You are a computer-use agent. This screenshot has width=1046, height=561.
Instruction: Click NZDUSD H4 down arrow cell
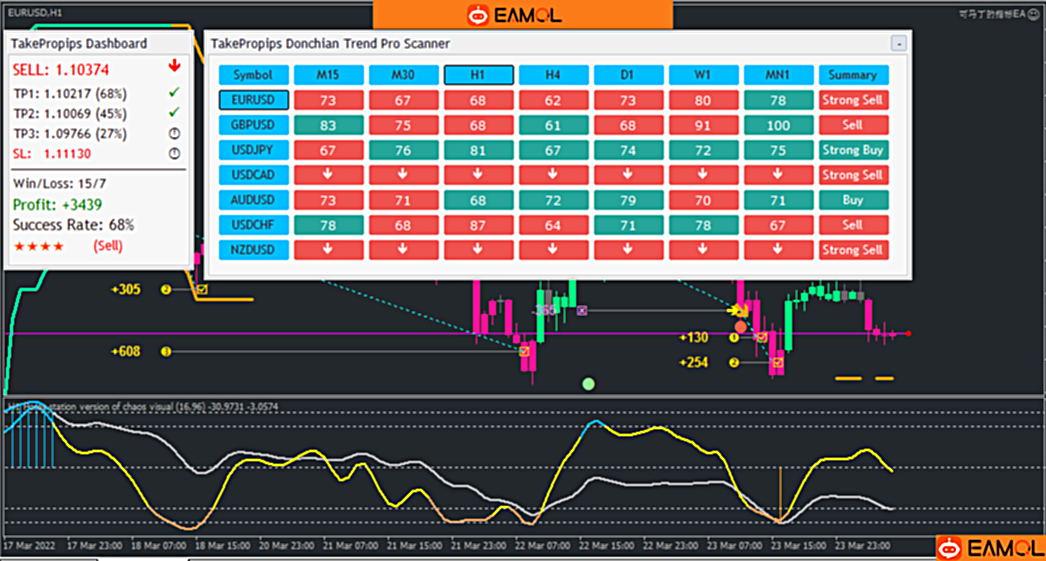[x=553, y=250]
